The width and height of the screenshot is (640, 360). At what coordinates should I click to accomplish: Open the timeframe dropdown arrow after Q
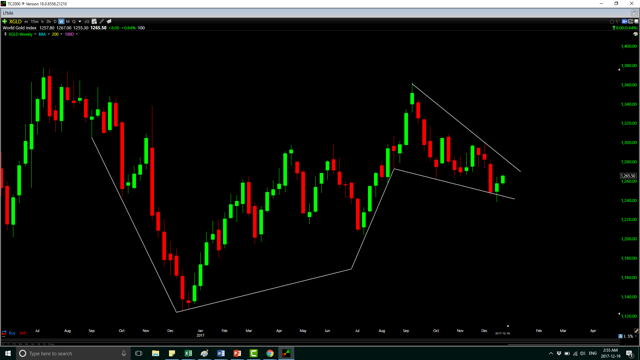pos(80,21)
